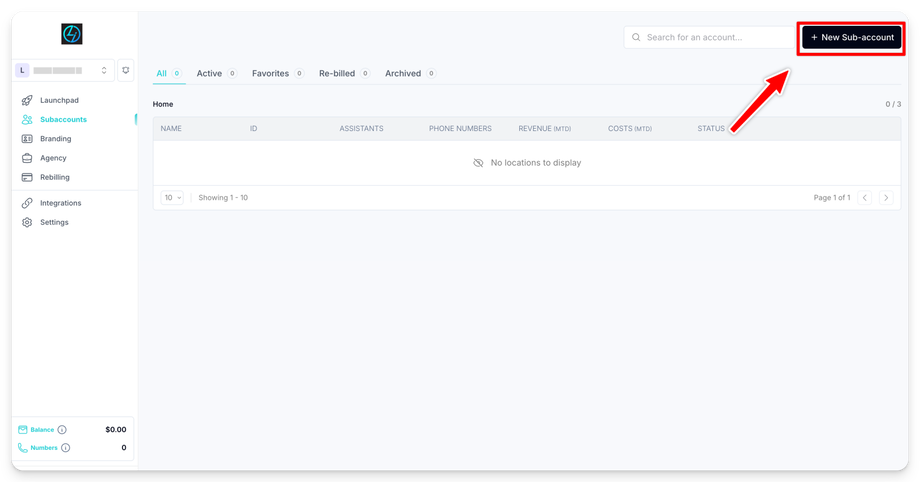
Task: Click the lightning bolt app logo
Action: tap(72, 34)
